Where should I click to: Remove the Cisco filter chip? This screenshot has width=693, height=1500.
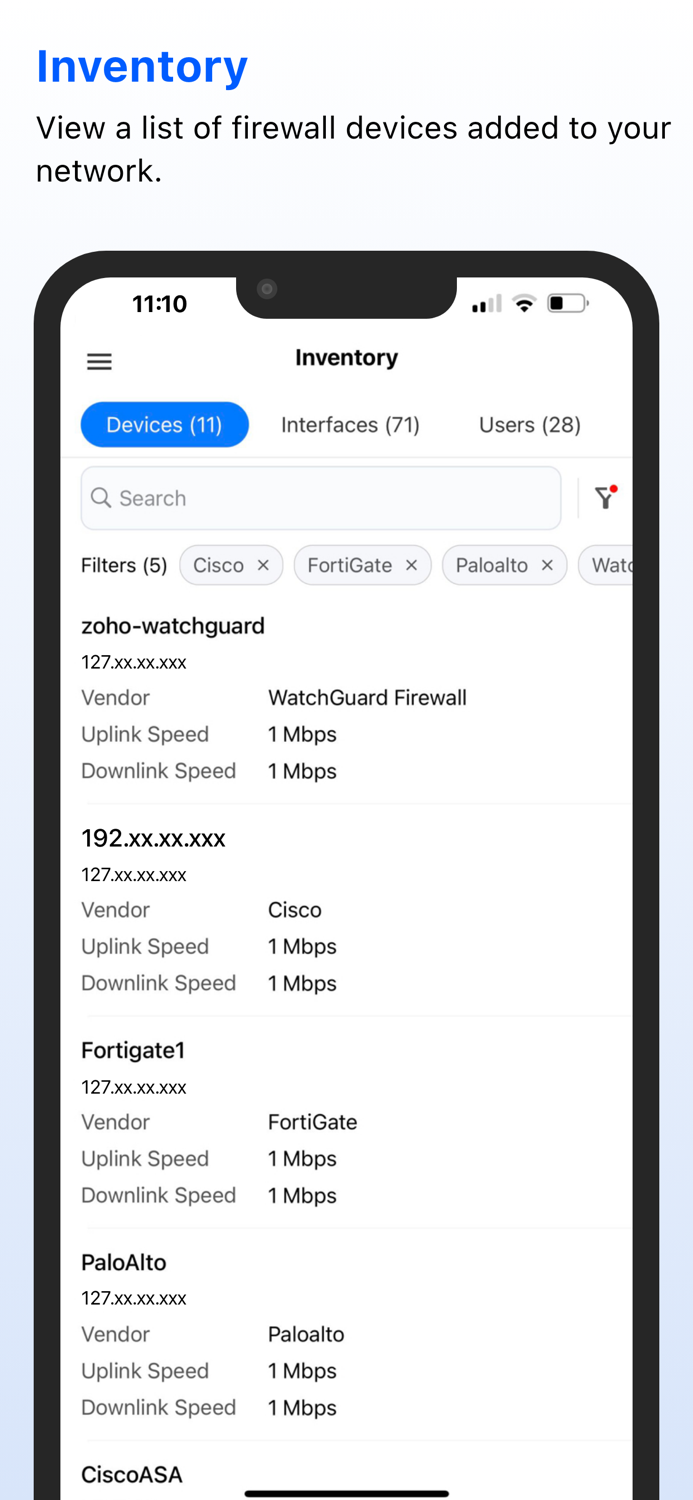(x=263, y=565)
